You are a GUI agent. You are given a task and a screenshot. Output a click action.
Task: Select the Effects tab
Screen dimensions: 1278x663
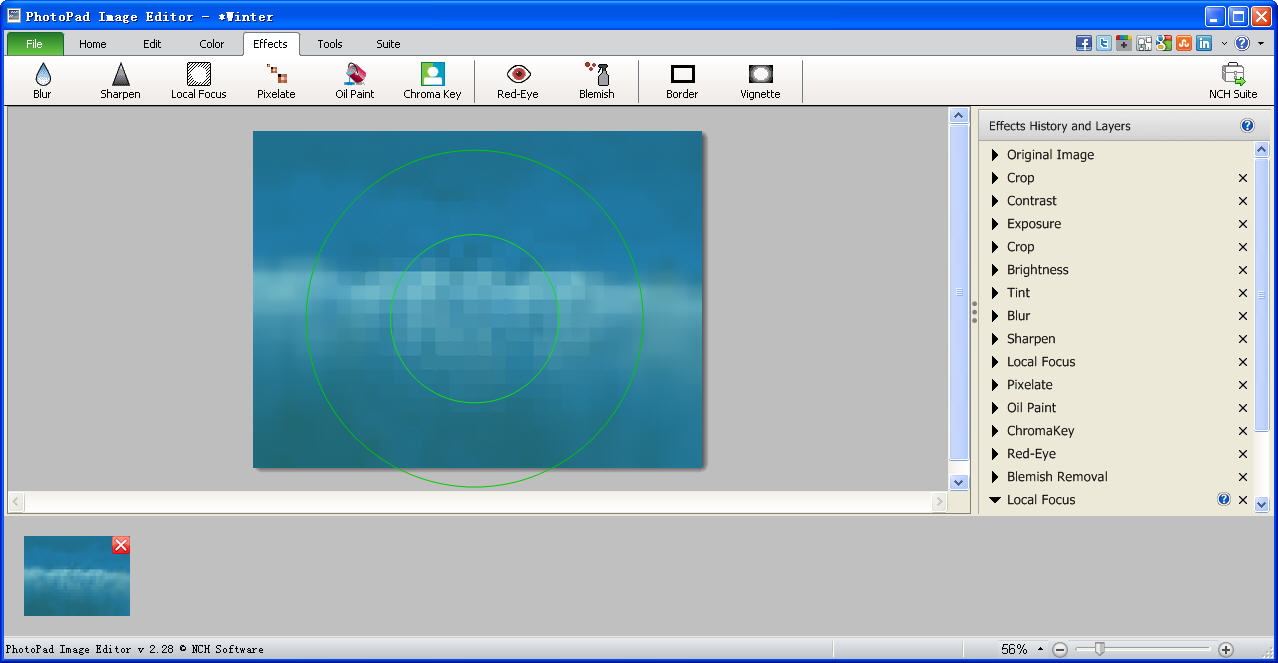(270, 44)
